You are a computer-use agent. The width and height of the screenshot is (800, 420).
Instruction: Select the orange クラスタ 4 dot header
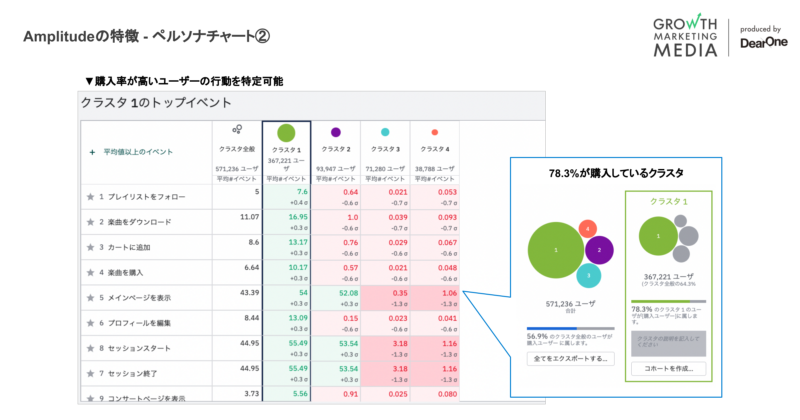click(x=435, y=132)
